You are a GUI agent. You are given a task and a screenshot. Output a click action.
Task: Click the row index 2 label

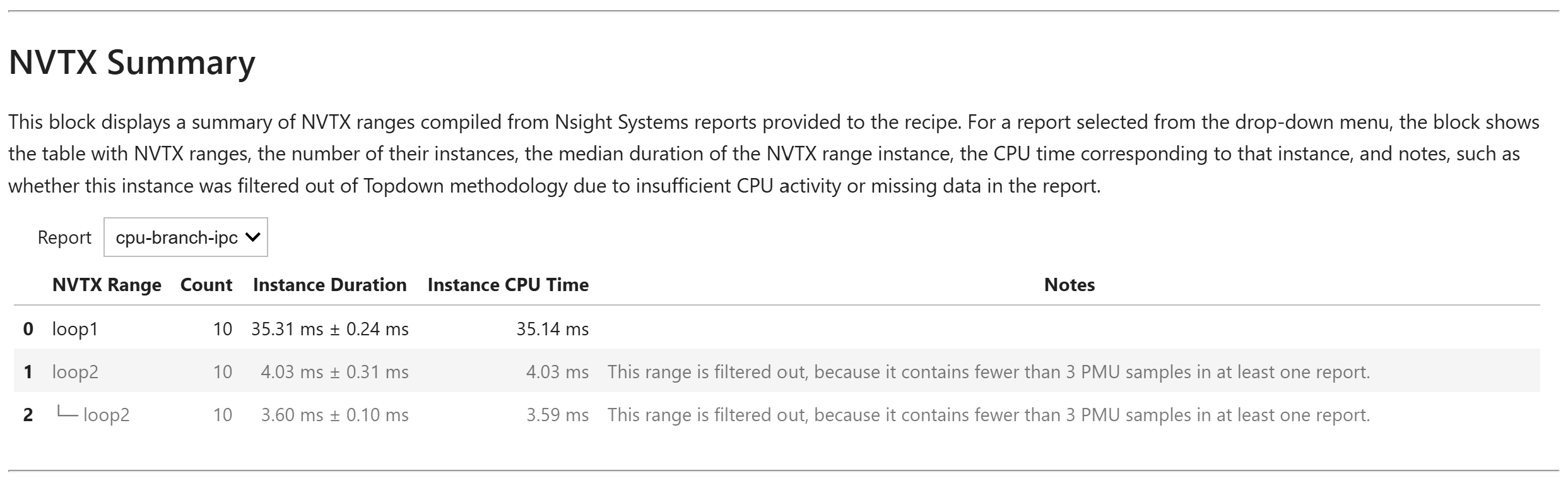tap(29, 415)
